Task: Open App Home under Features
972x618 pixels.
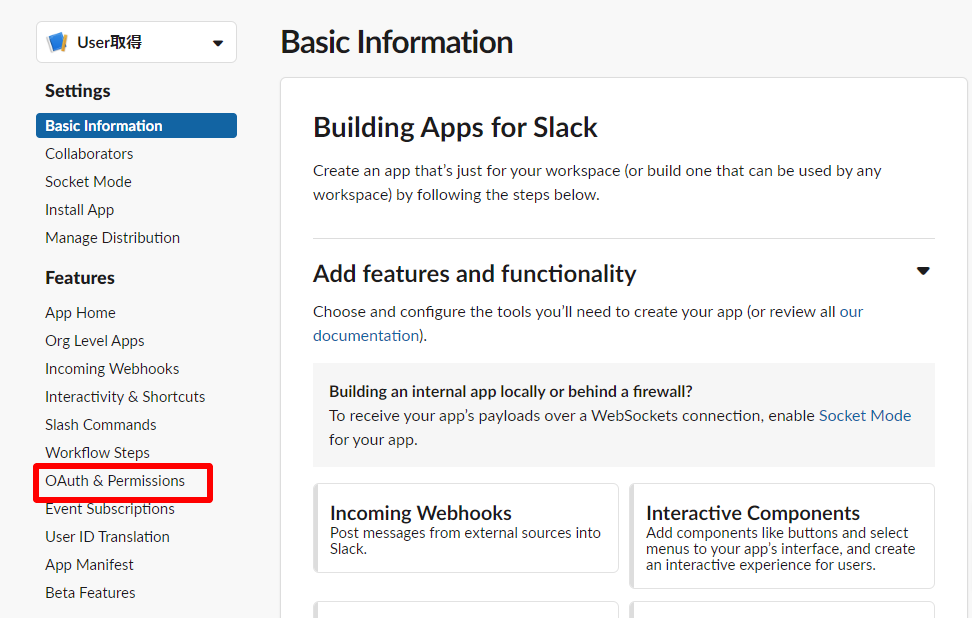Action: click(80, 313)
